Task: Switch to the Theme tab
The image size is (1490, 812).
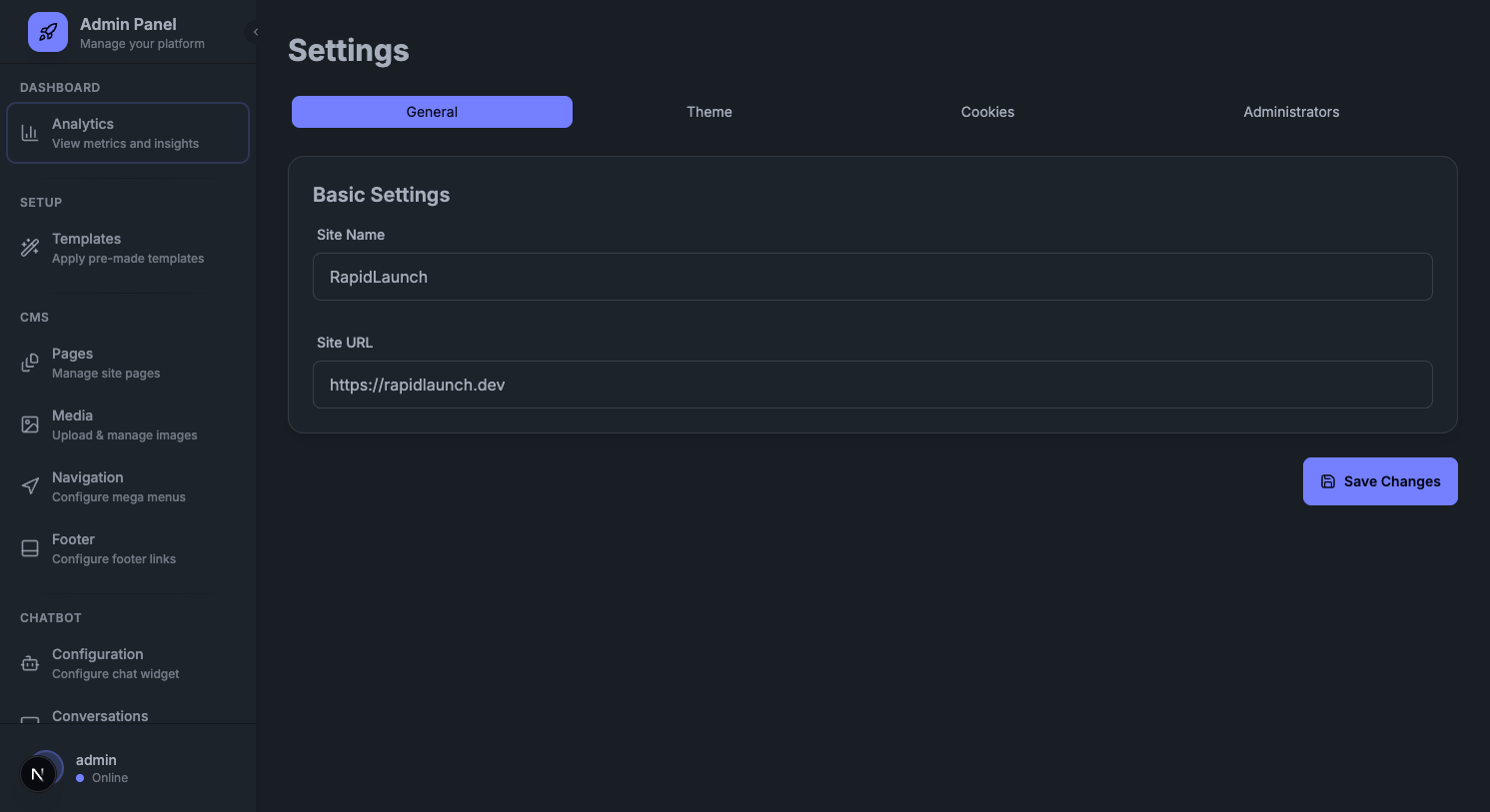Action: point(710,112)
